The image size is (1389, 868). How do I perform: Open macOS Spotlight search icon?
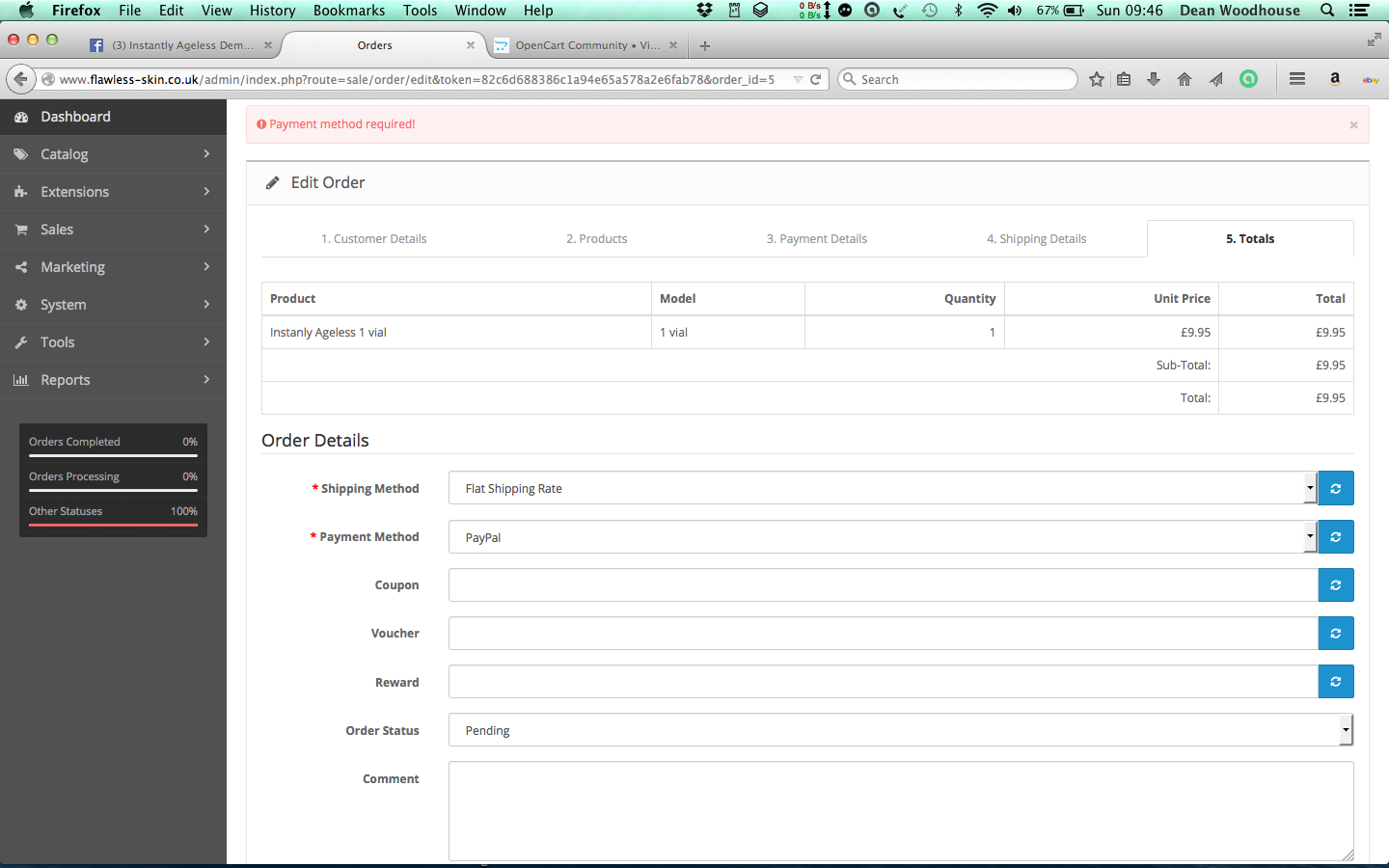tap(1327, 11)
